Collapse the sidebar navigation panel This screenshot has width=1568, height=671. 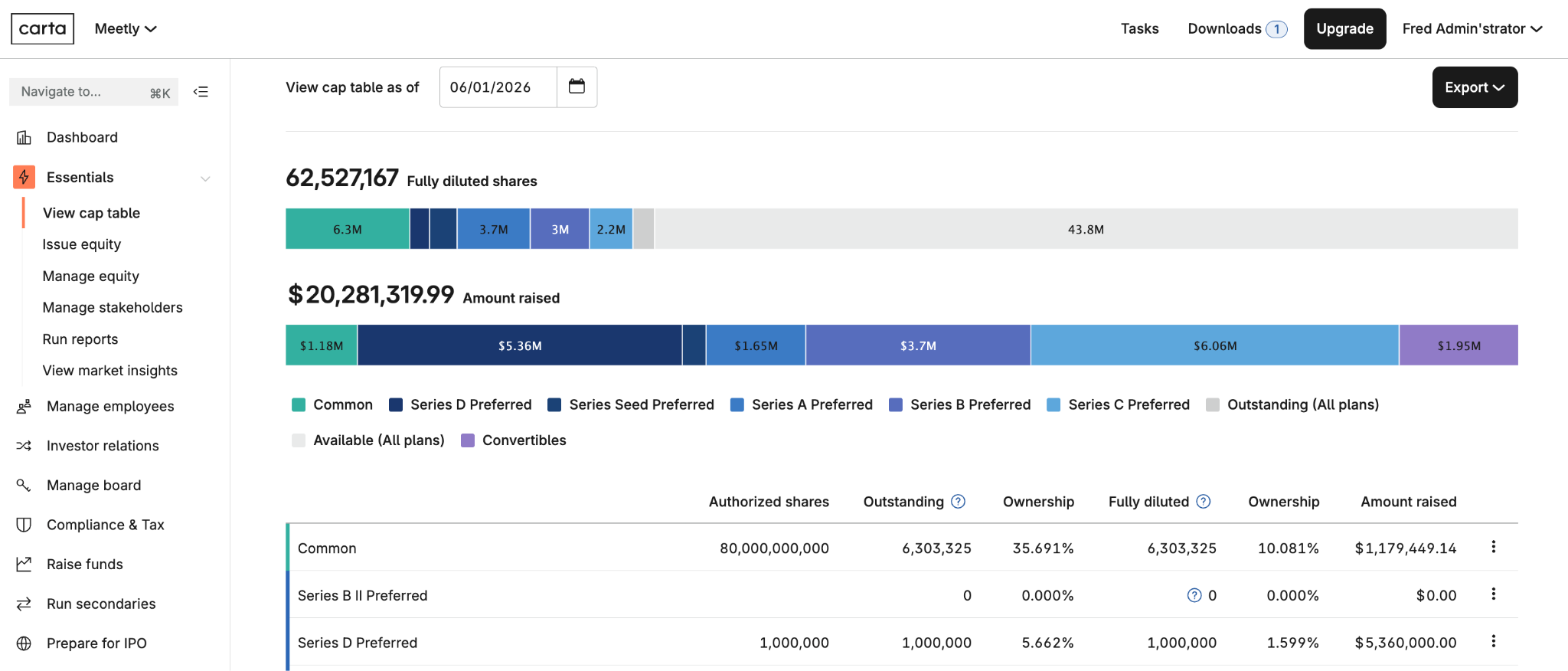point(201,92)
